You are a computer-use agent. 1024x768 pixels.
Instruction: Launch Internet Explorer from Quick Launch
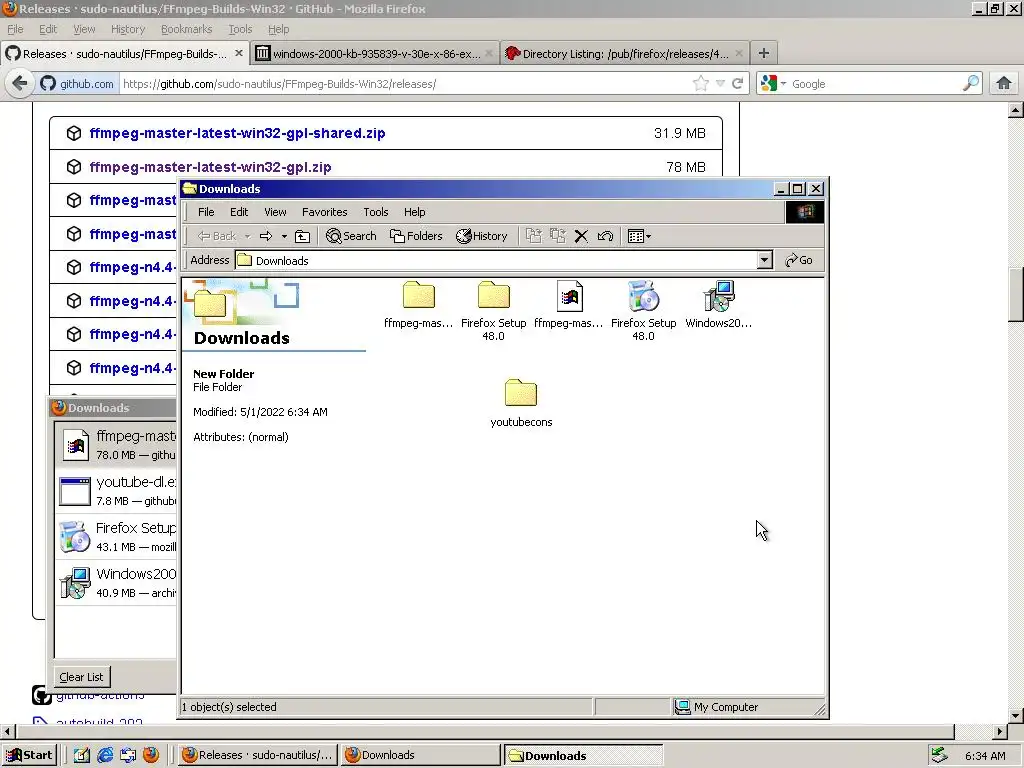click(105, 756)
